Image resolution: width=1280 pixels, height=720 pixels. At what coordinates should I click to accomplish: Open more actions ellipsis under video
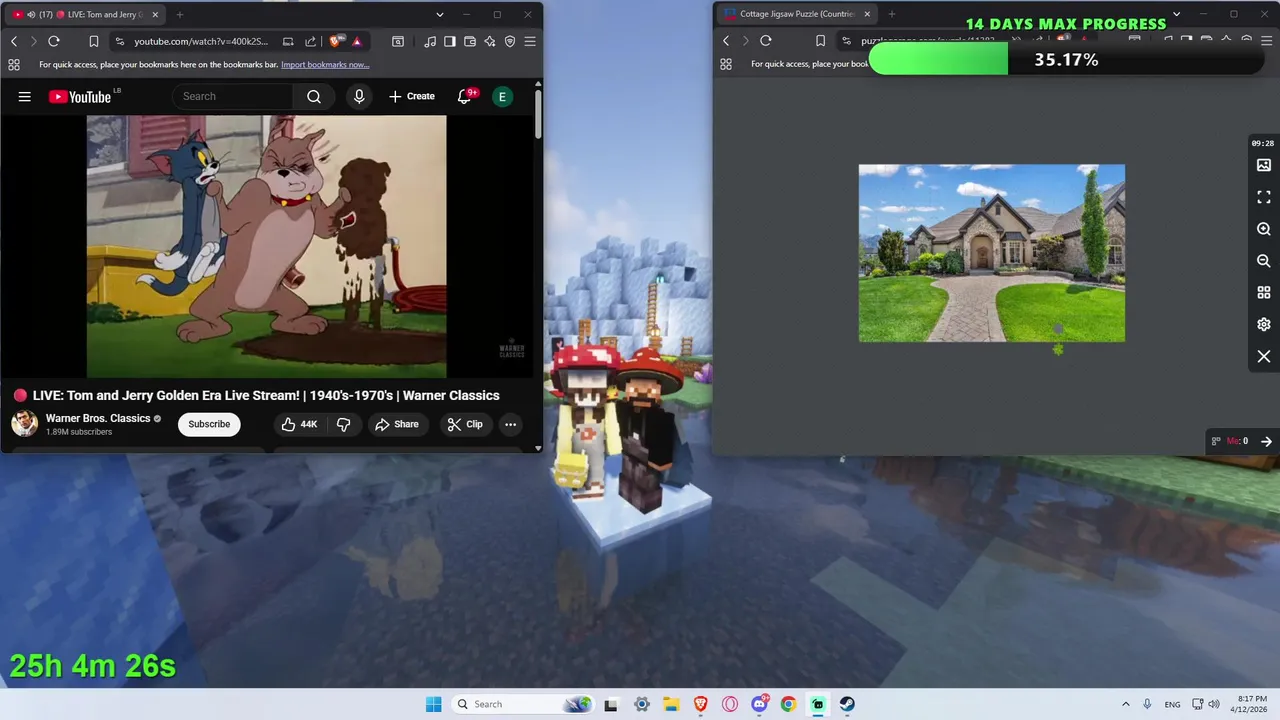510,424
